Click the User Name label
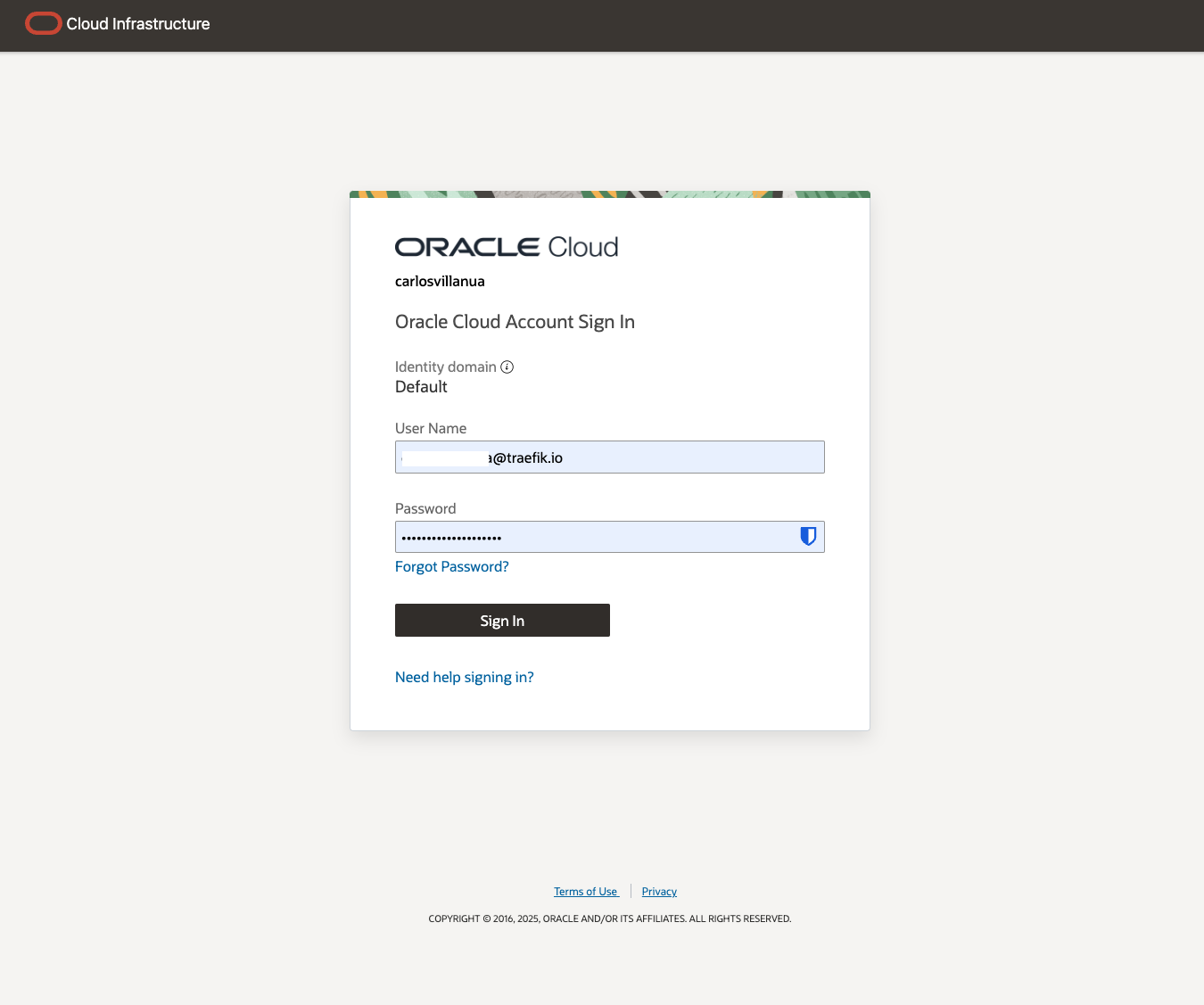Viewport: 1204px width, 1005px height. 431,428
